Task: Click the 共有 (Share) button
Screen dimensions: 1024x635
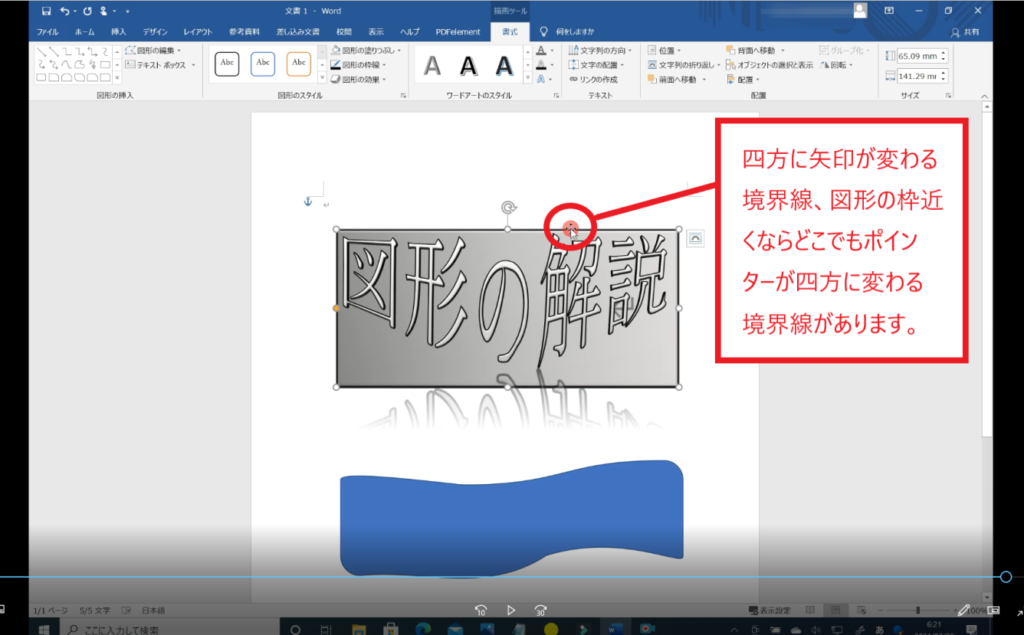Action: tap(965, 32)
